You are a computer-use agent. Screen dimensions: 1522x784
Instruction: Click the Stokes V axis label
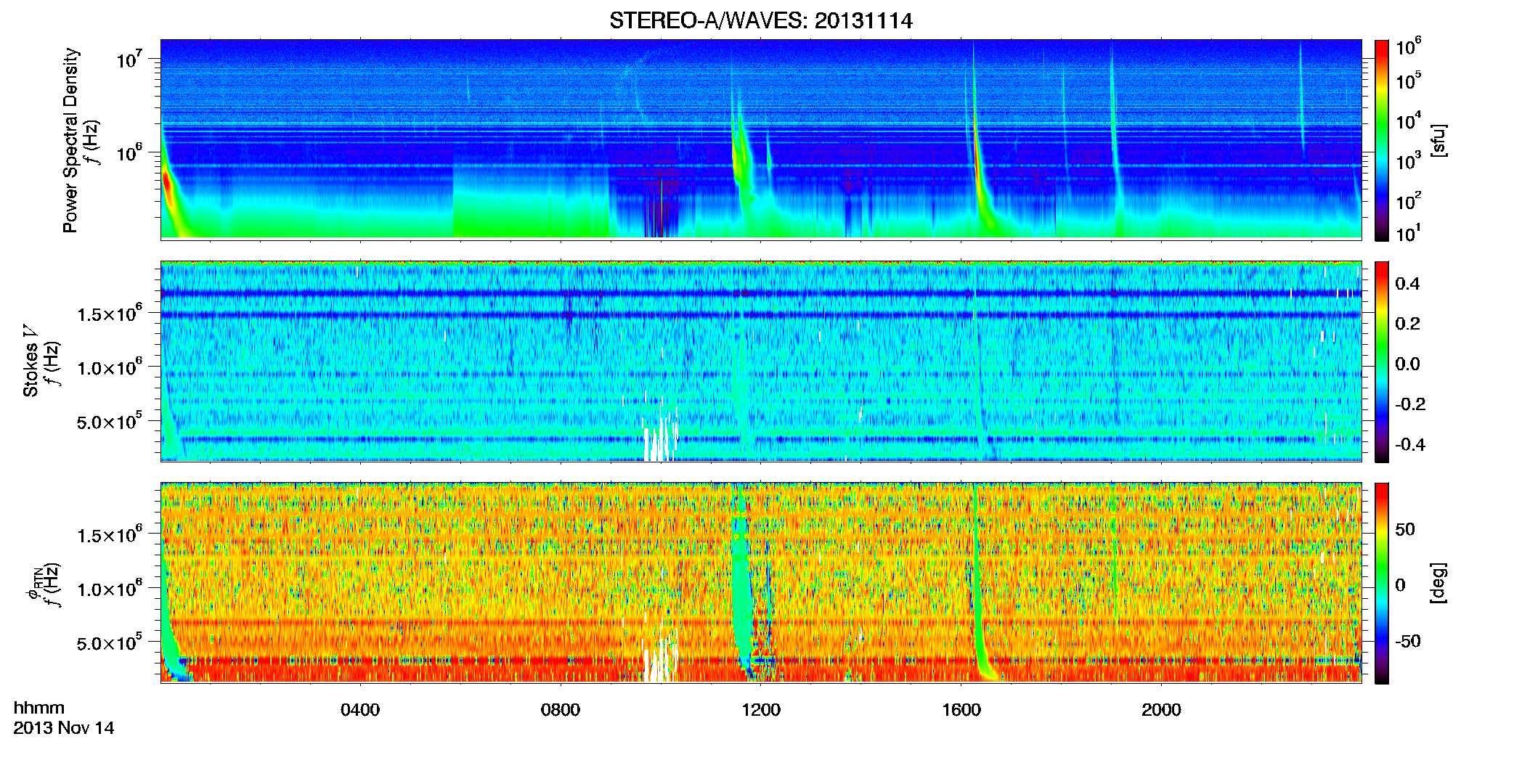pyautogui.click(x=31, y=361)
